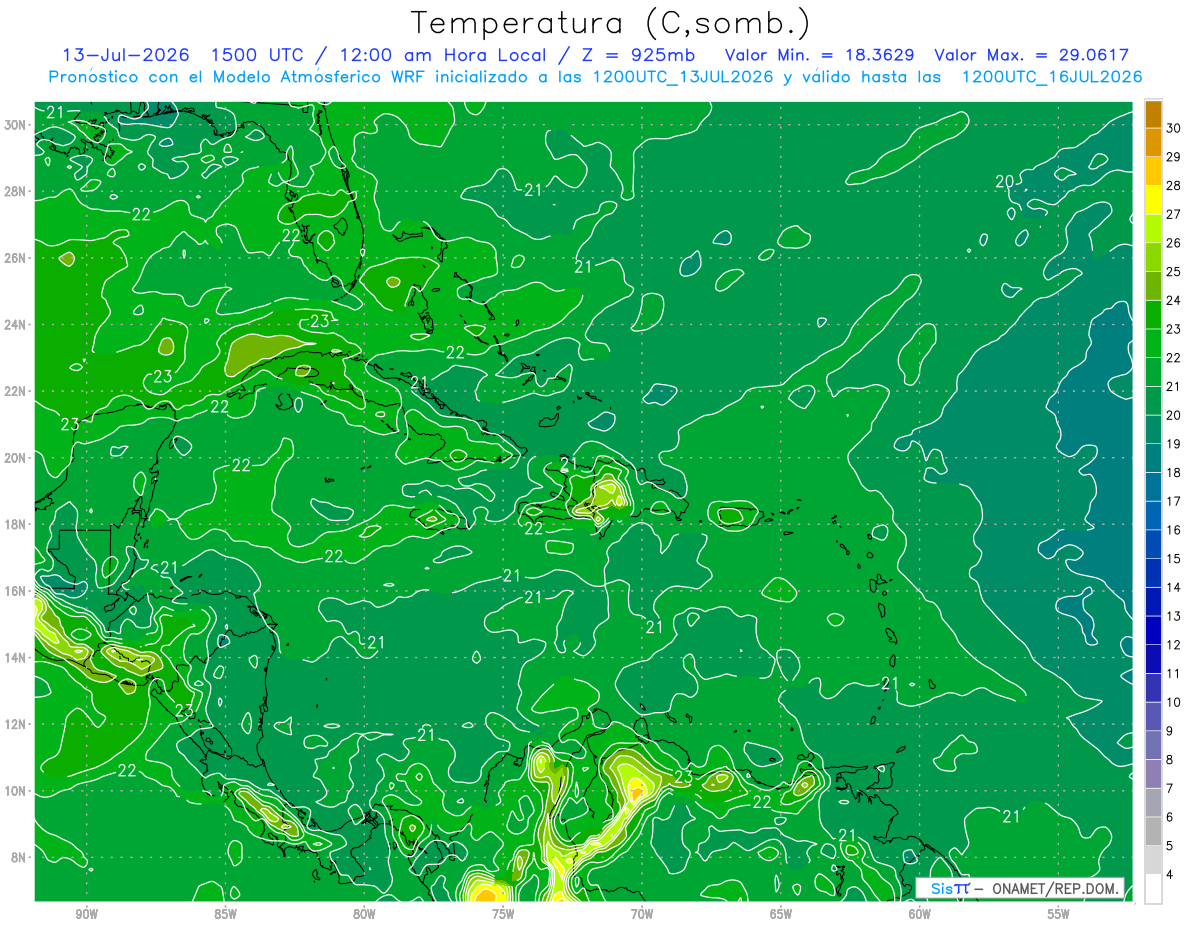Click the '27' color scale label
Screen dimensions: 1200x927
coord(1174,214)
